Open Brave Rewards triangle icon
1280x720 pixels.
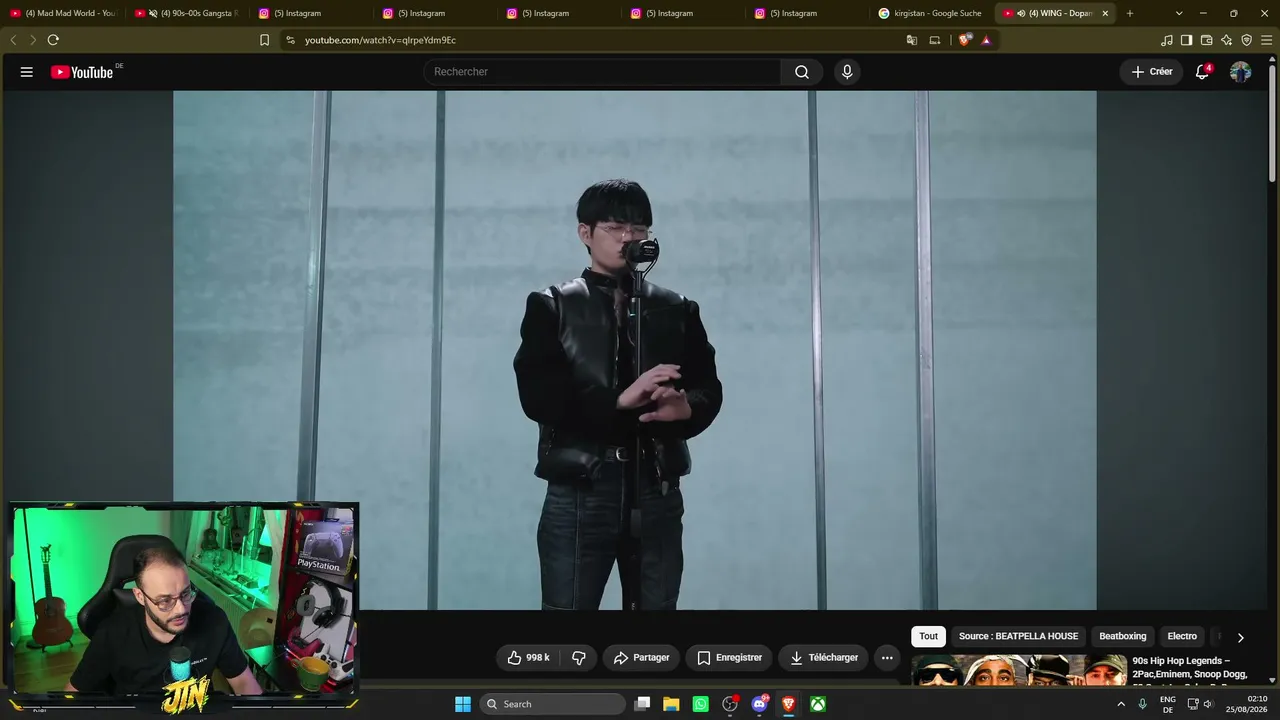[x=986, y=40]
